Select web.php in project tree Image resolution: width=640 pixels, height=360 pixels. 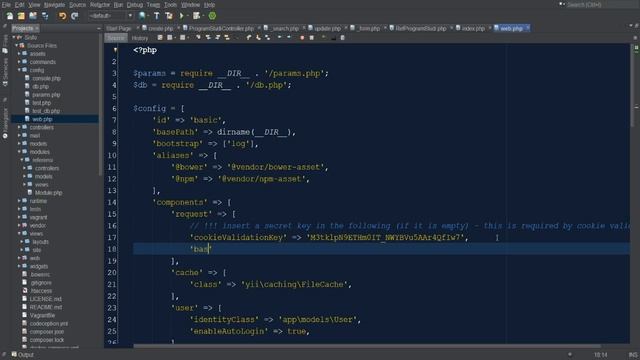click(x=42, y=119)
